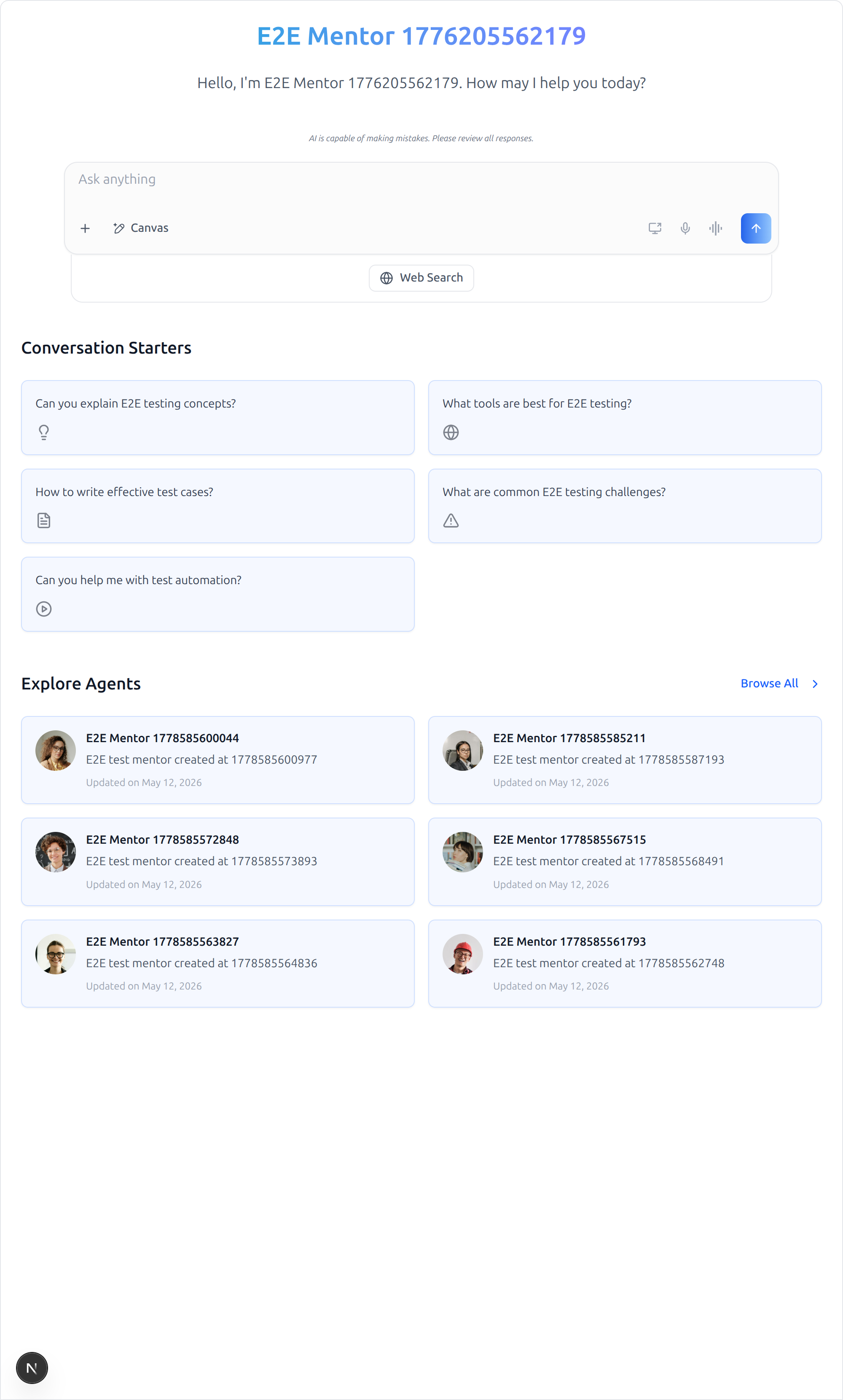
Task: Expand agents list via Browse All chevron
Action: 815,684
